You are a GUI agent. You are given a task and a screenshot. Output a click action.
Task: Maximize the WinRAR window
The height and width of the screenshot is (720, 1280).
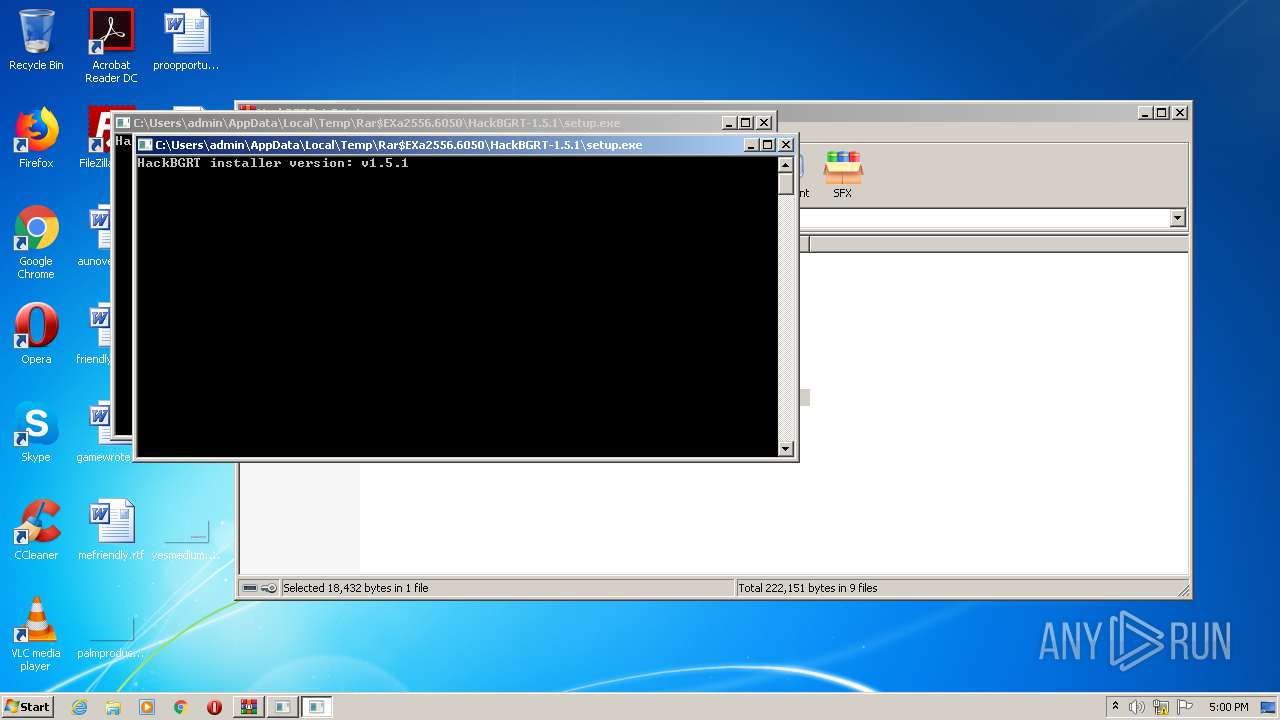tap(1162, 113)
